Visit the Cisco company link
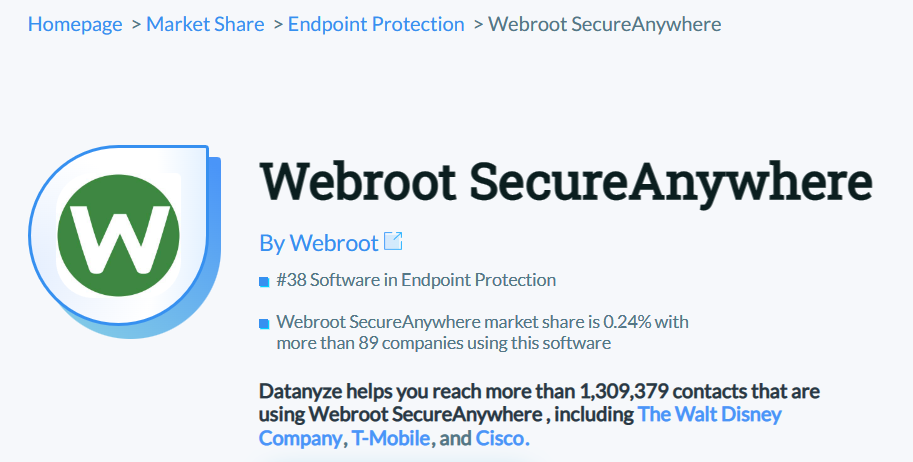The height and width of the screenshot is (462, 913). pos(502,438)
